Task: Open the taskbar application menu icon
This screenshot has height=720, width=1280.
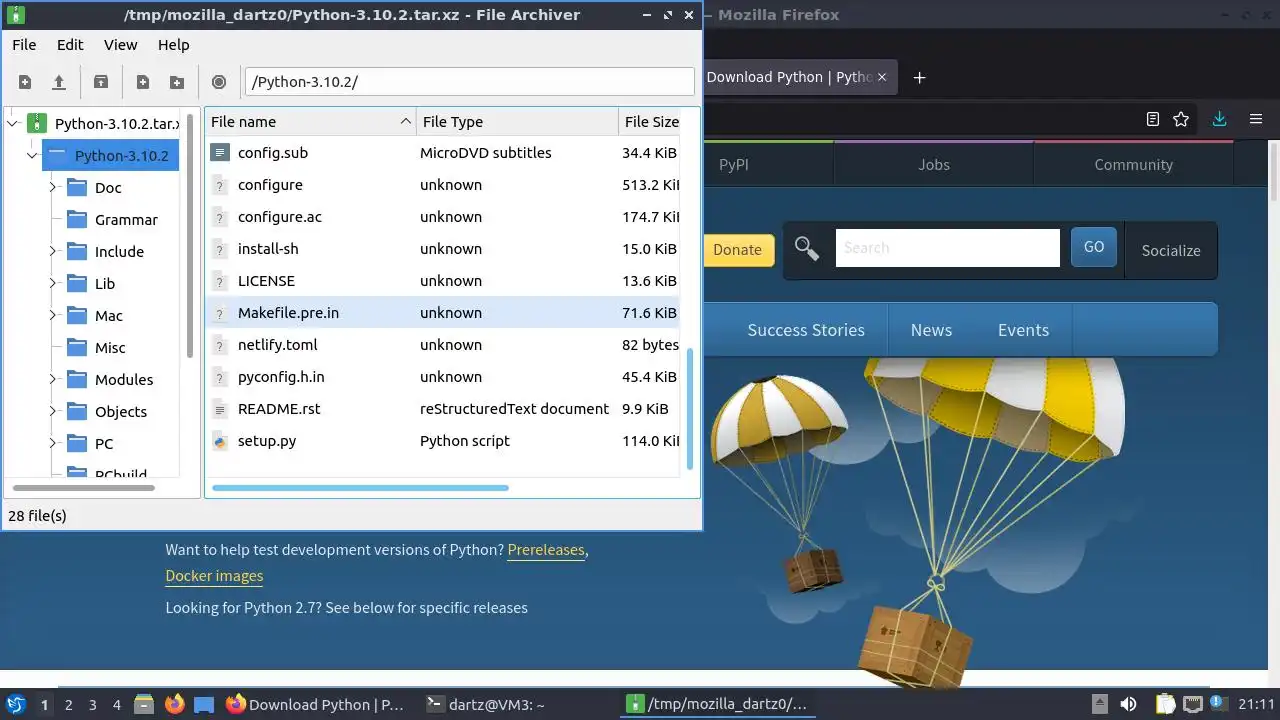Action: pos(16,705)
